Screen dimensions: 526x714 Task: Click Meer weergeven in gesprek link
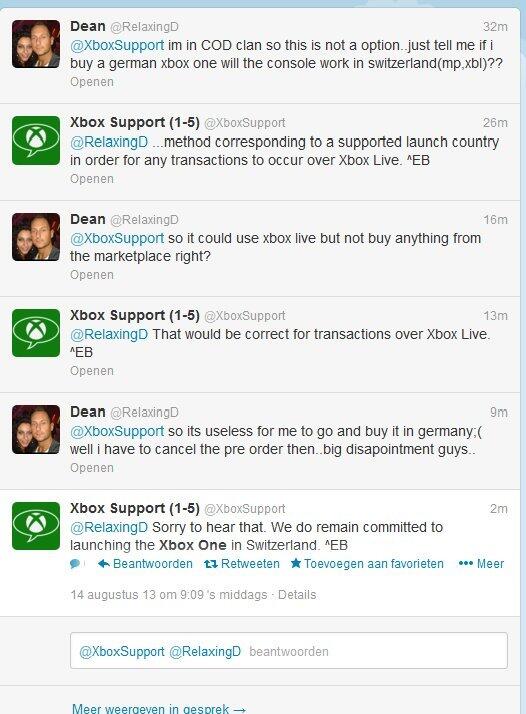coord(159,709)
